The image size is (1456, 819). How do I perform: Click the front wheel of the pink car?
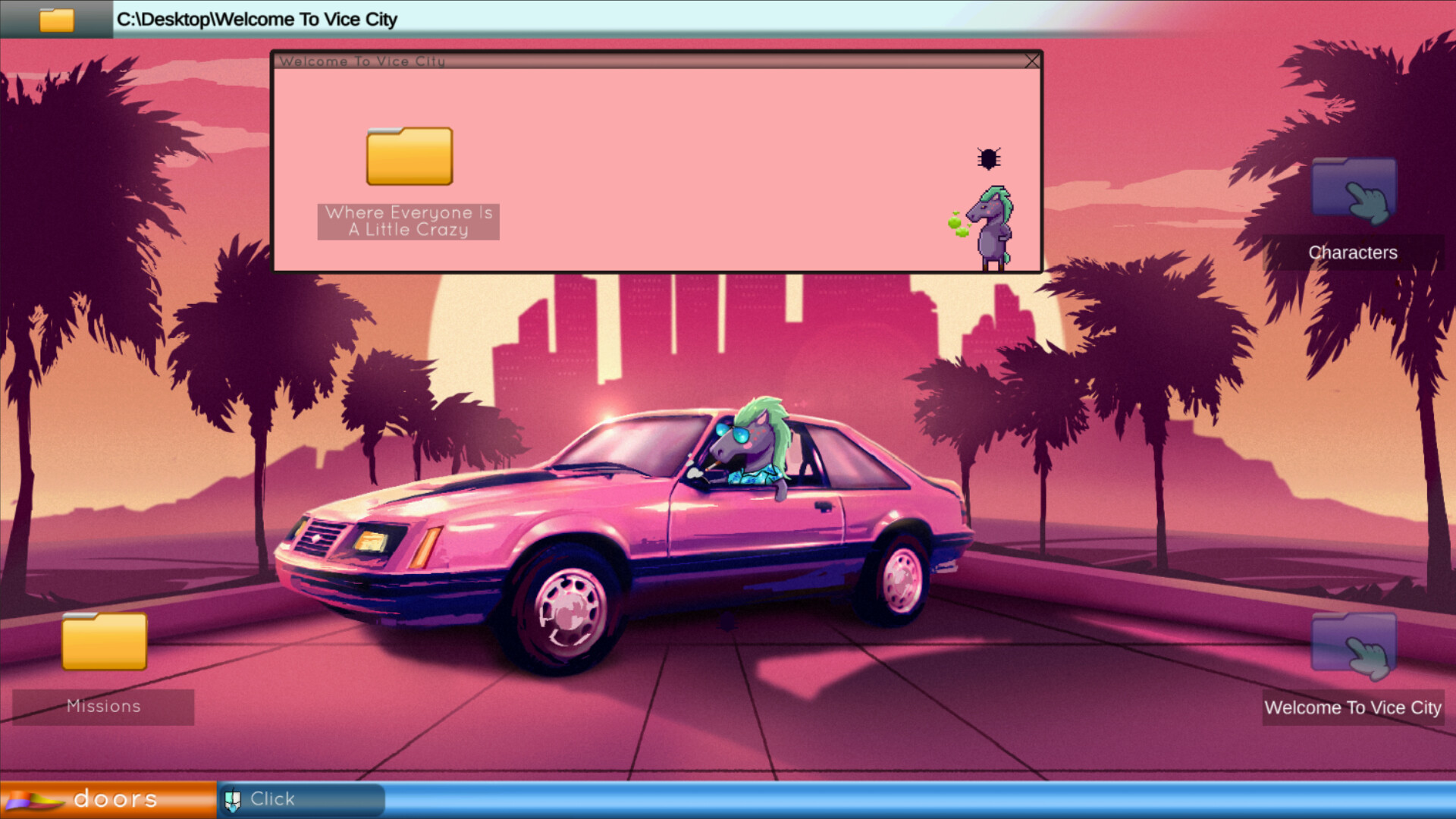tap(569, 607)
